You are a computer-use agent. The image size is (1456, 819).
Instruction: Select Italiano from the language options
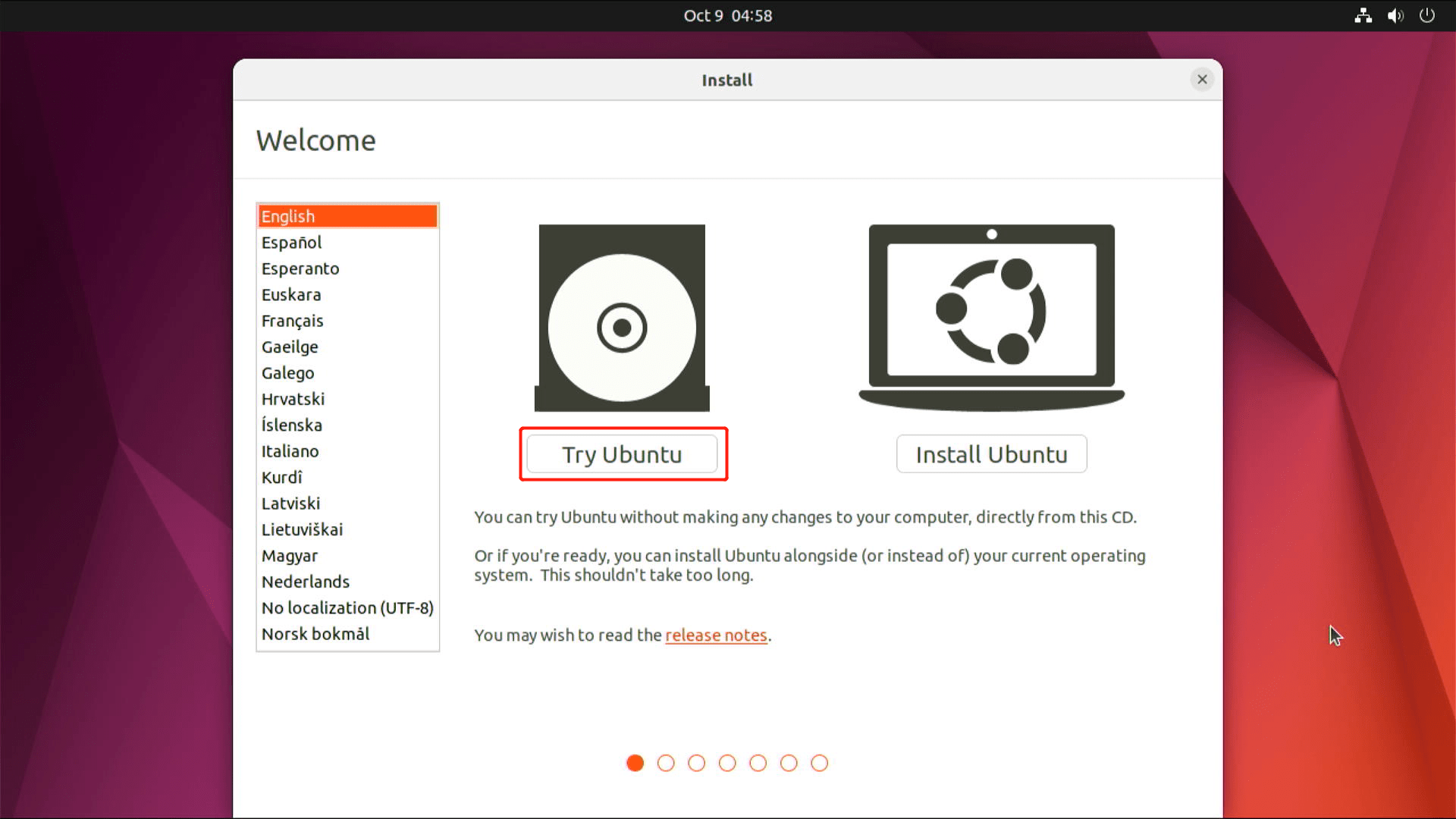click(x=290, y=451)
